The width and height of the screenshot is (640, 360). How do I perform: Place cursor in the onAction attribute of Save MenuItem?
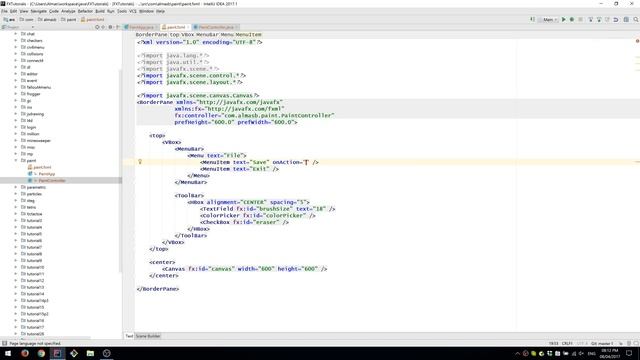pos(306,162)
